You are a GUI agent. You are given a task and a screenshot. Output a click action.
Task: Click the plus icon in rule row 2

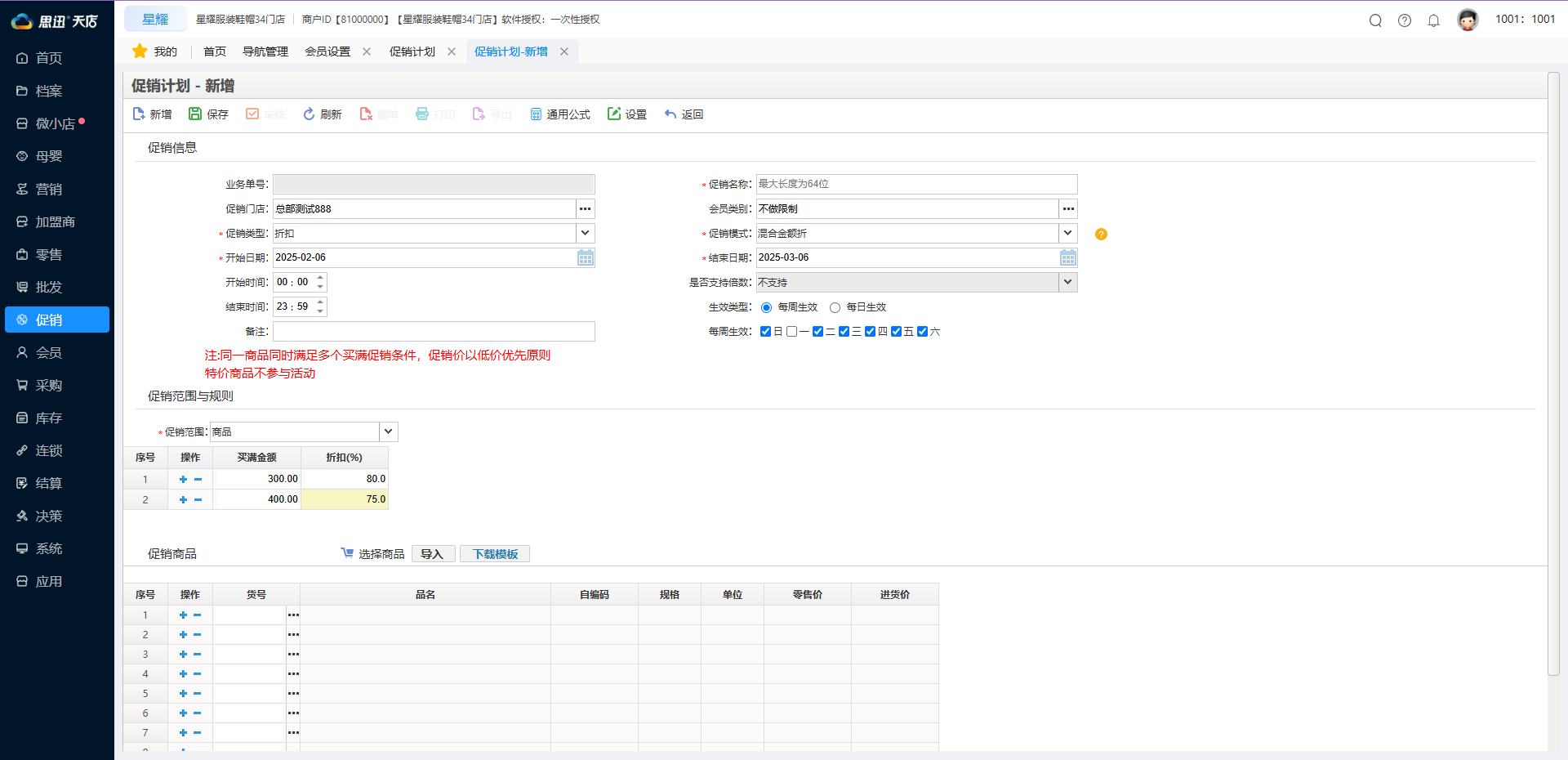(183, 499)
